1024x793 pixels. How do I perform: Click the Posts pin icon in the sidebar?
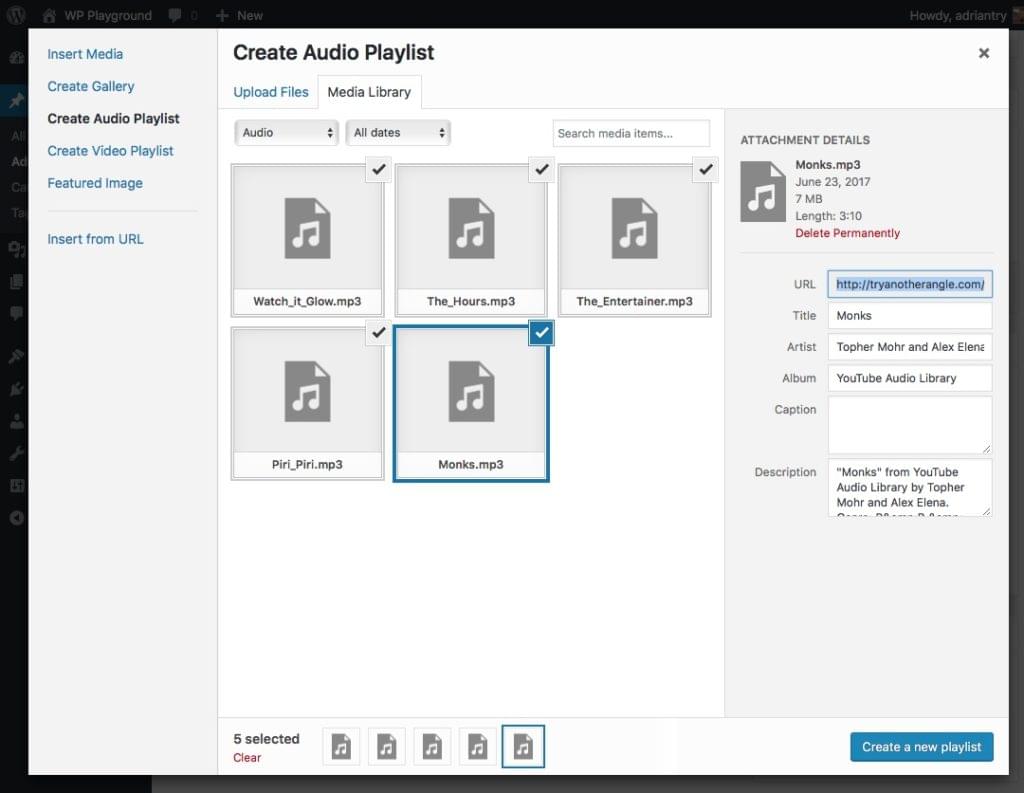[x=15, y=100]
